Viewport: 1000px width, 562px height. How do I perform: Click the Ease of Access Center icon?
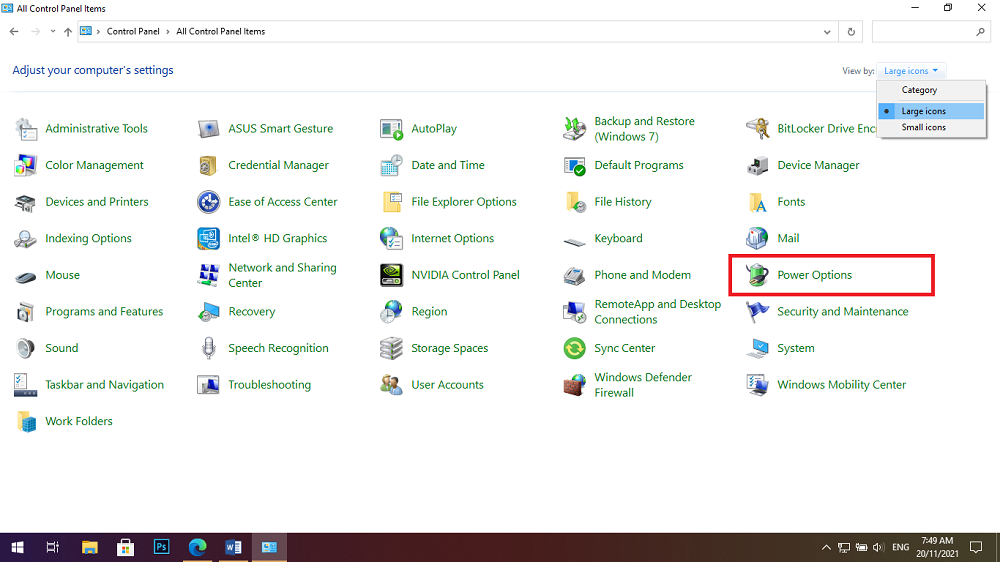pyautogui.click(x=209, y=202)
